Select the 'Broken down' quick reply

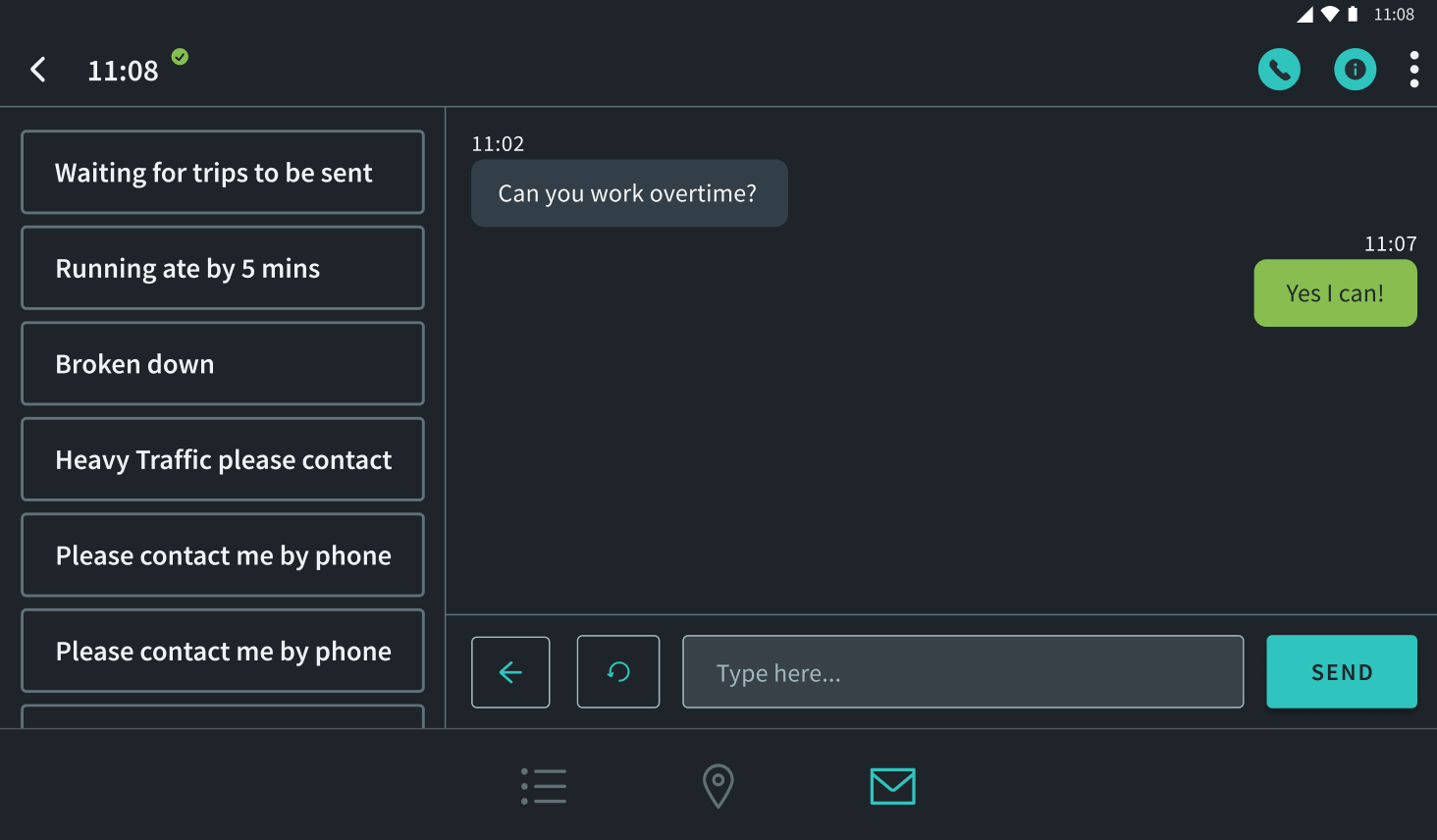point(222,363)
